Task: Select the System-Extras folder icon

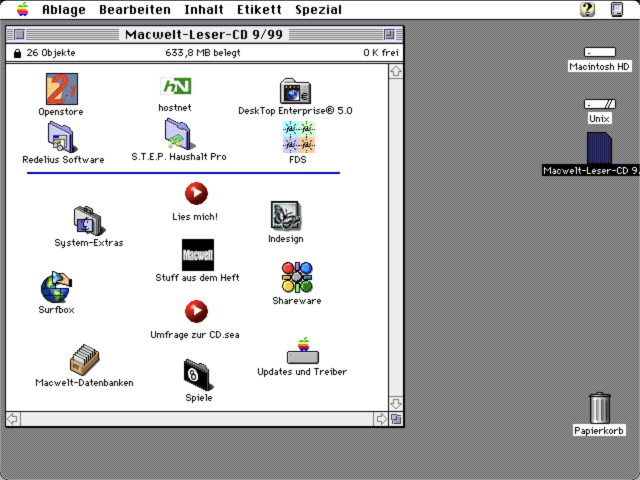Action: (x=89, y=220)
